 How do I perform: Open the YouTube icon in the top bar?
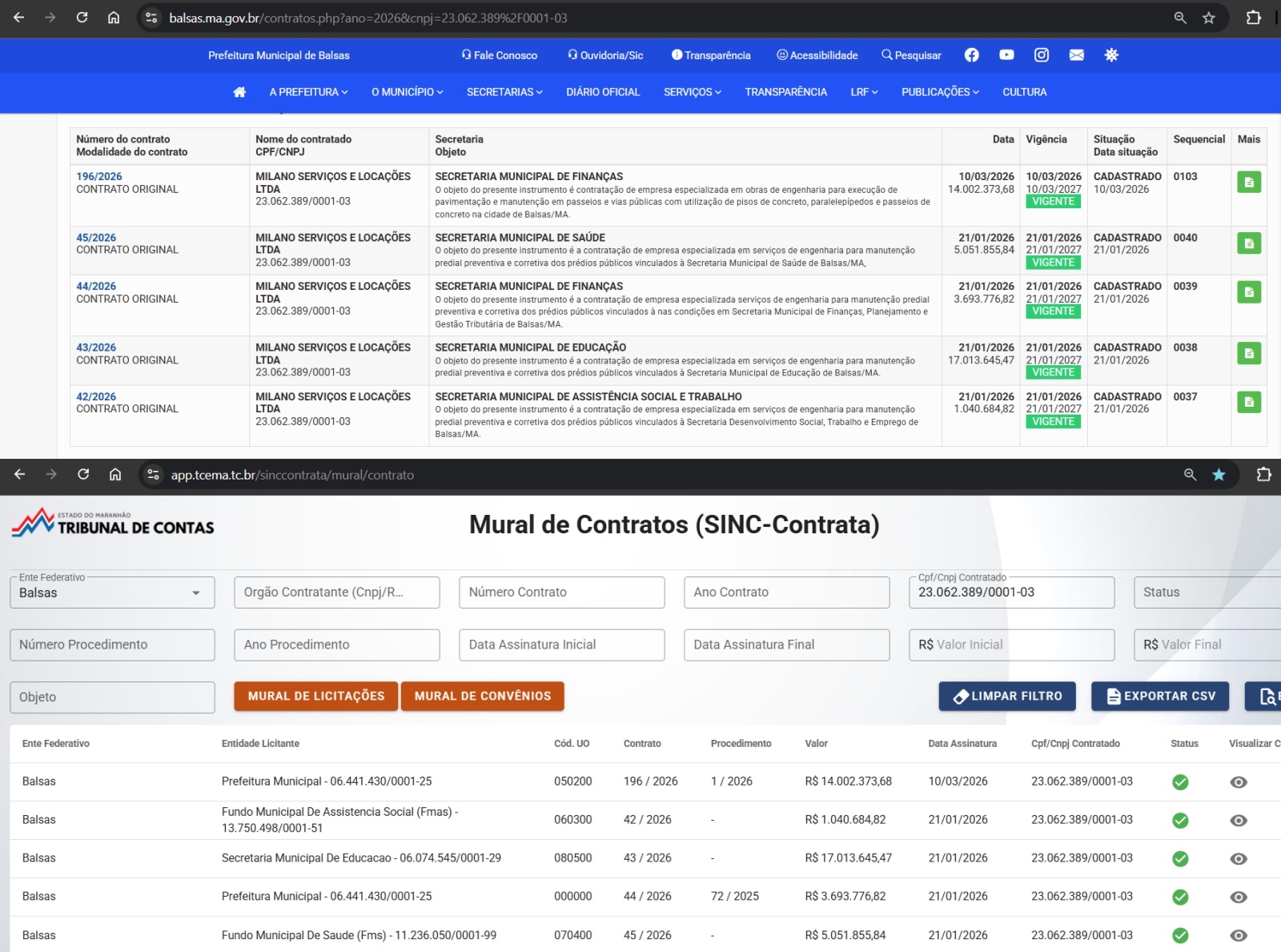pos(1006,55)
